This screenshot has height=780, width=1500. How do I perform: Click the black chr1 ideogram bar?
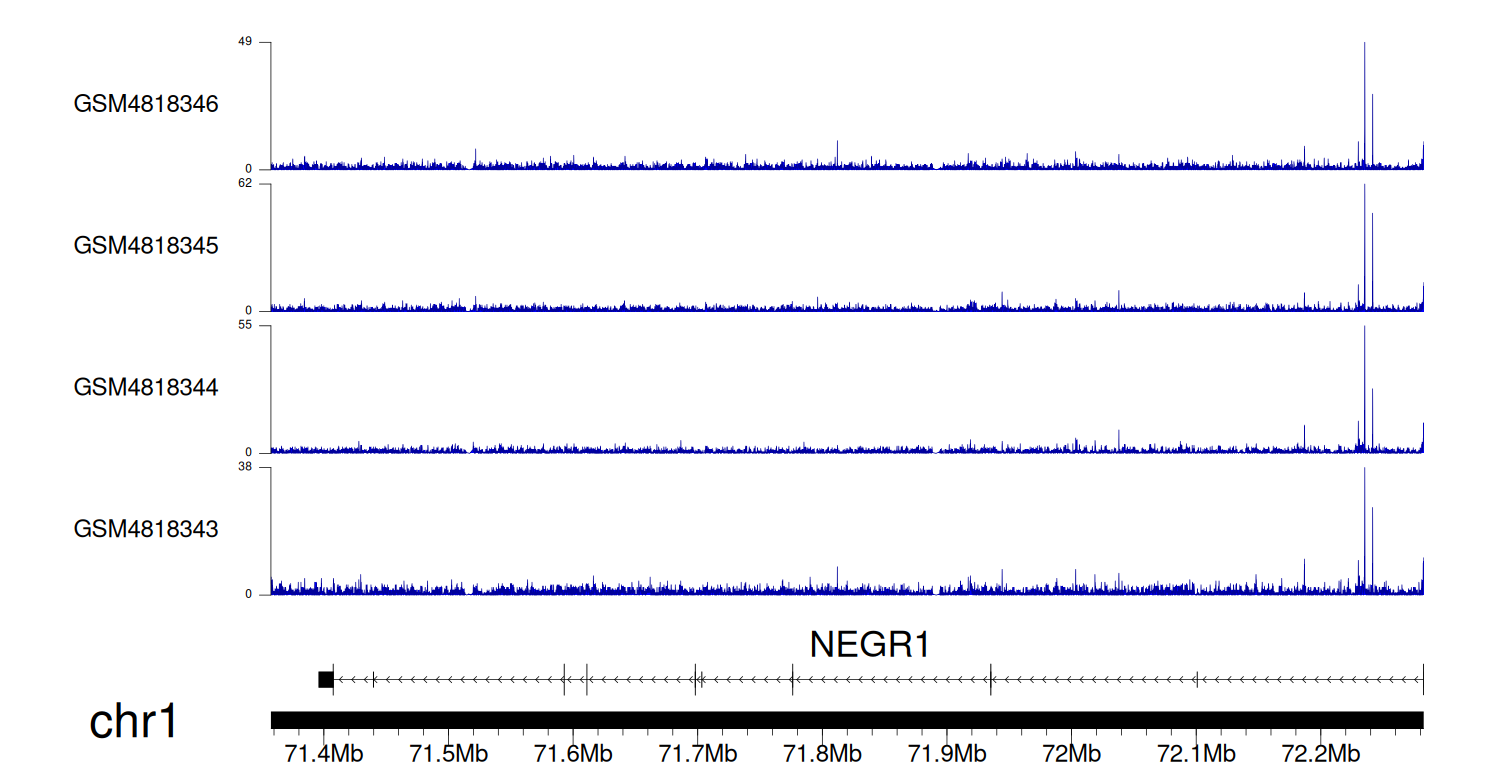coord(846,720)
